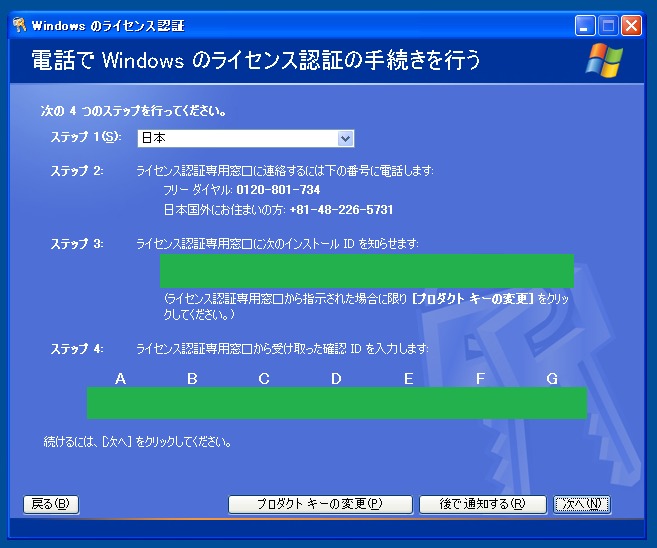Click column label D of the confirmation ID
This screenshot has height=548, width=657.
click(336, 379)
